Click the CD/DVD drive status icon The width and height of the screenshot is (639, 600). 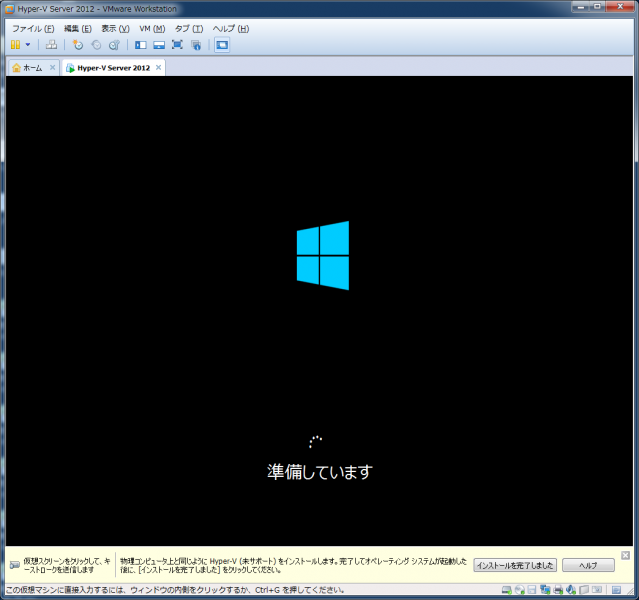point(520,589)
